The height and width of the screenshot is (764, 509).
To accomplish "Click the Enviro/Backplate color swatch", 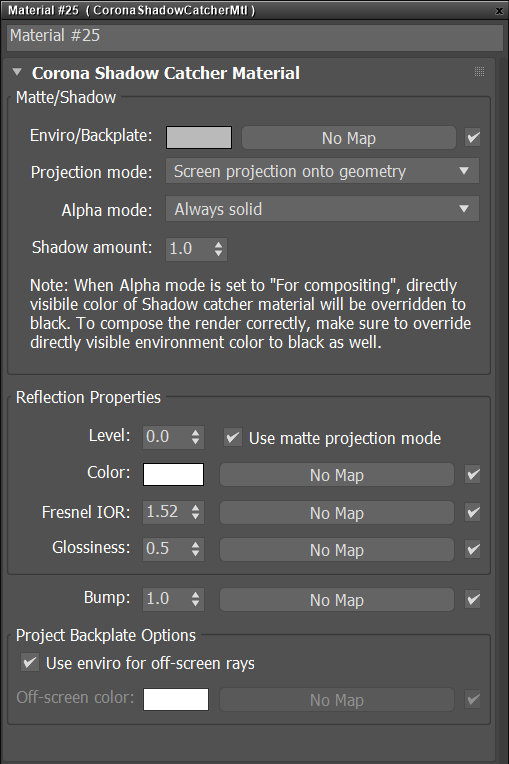I will 199,137.
